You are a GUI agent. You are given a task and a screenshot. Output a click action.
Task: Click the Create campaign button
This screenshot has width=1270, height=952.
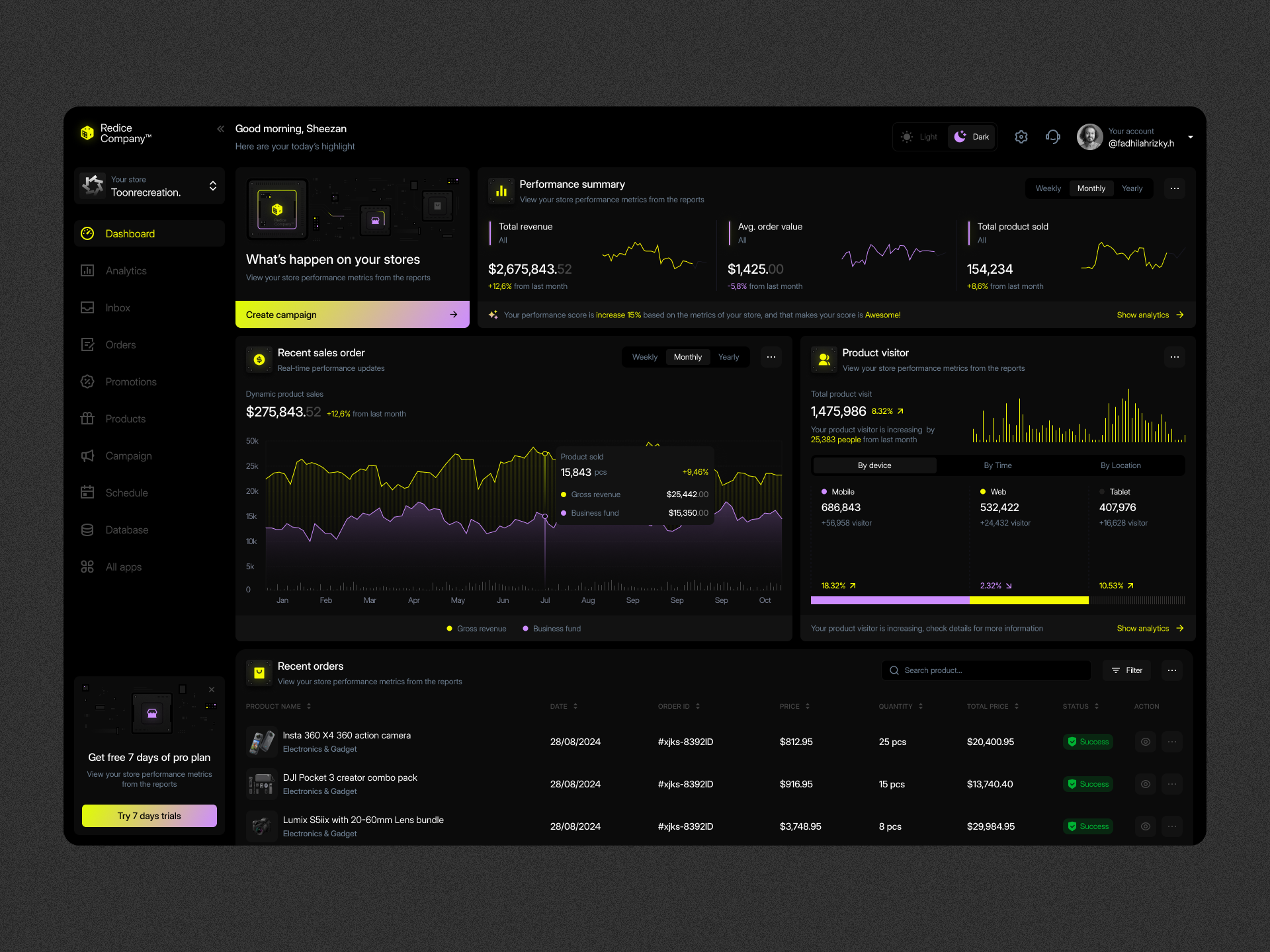click(x=352, y=314)
